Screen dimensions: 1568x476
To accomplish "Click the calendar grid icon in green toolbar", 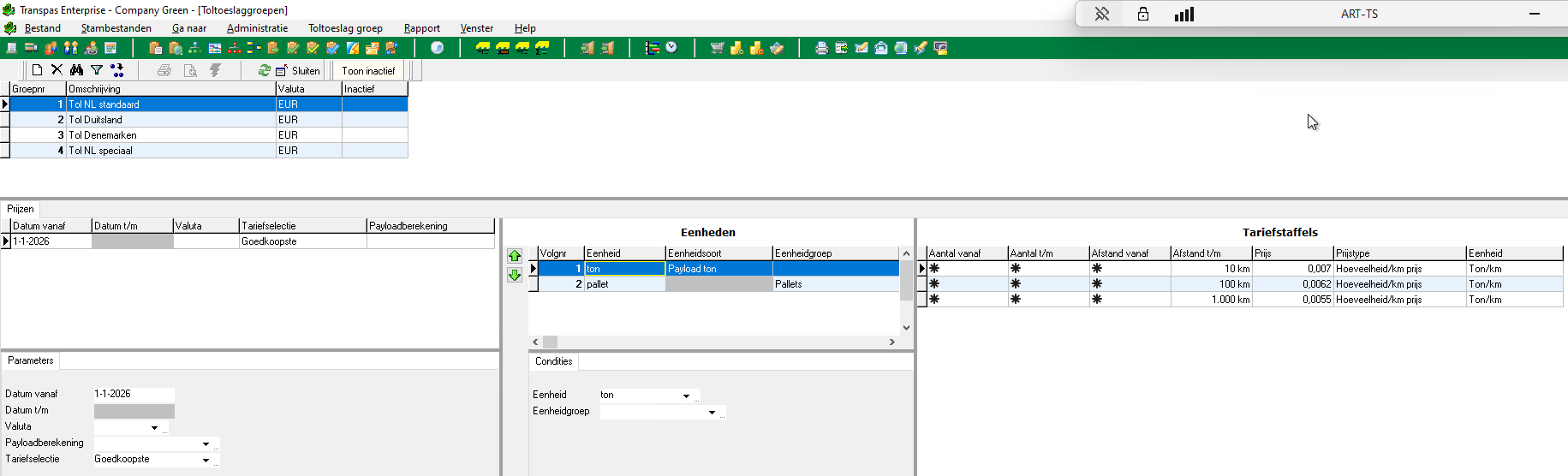I will [110, 48].
